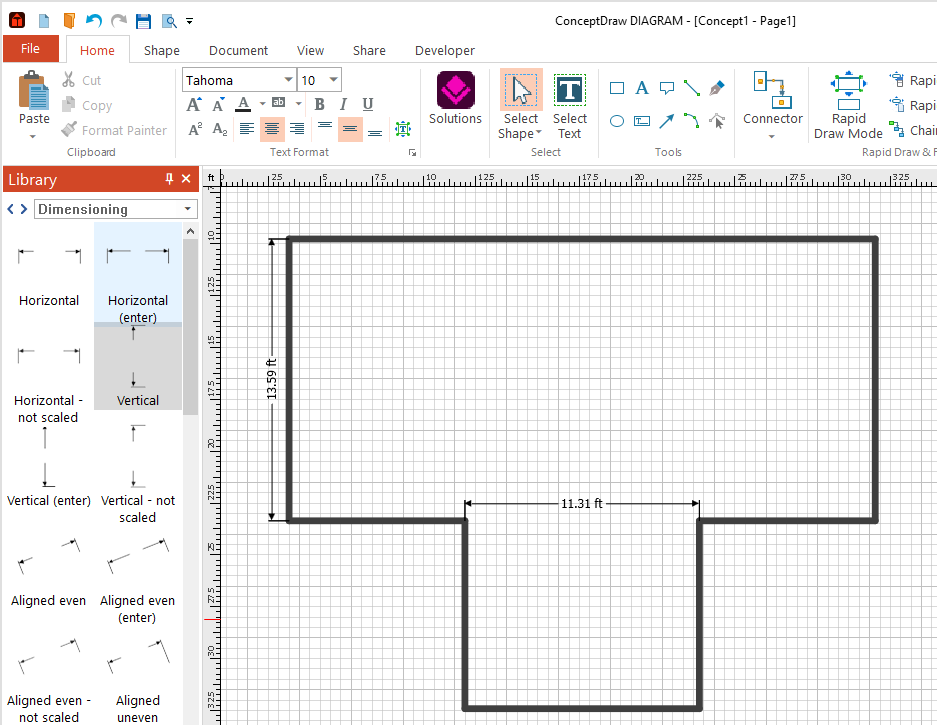Toggle italic text formatting
937x725 pixels.
tap(343, 104)
